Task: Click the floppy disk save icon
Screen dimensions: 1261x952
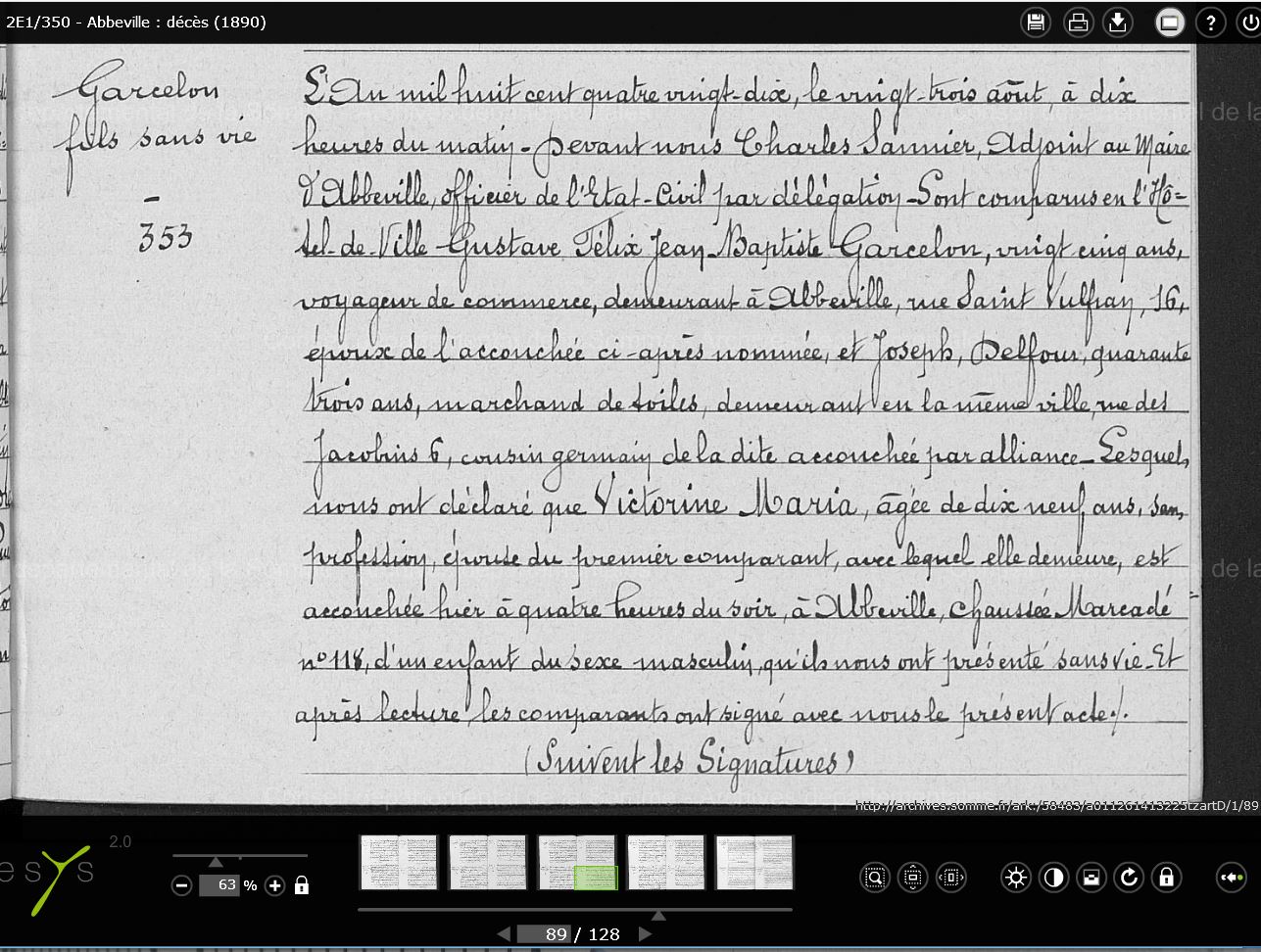Action: point(1036,23)
